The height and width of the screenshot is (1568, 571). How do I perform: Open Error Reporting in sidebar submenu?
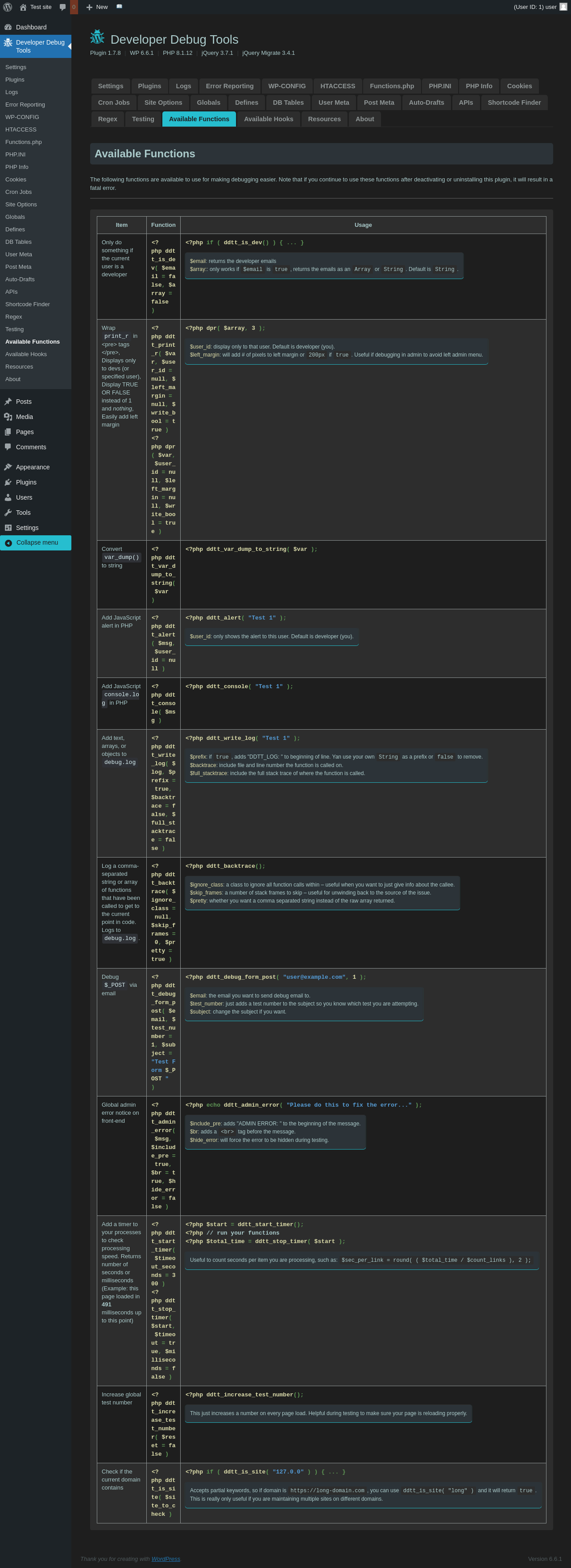[x=25, y=105]
